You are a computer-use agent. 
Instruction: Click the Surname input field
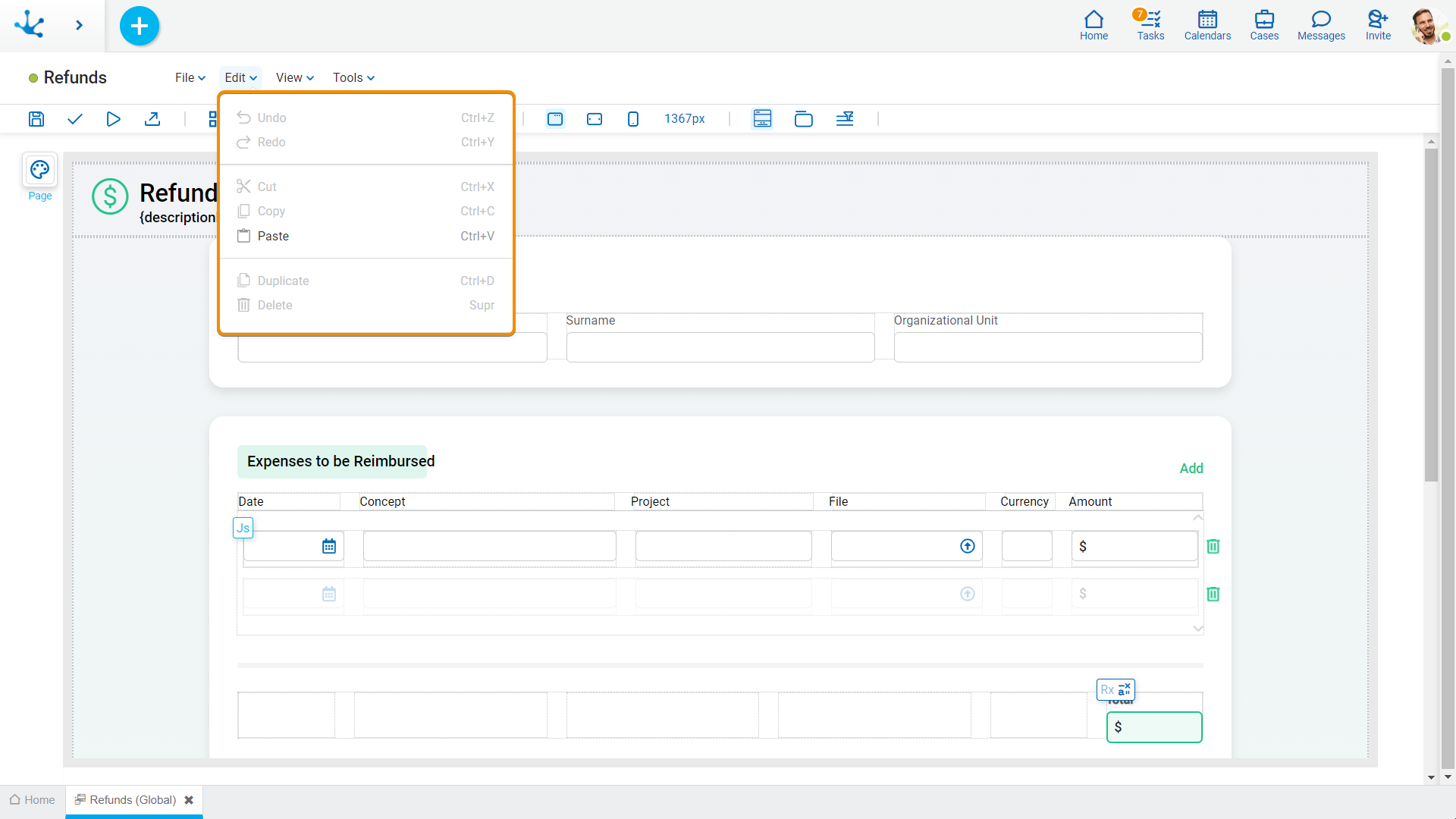pyautogui.click(x=720, y=347)
